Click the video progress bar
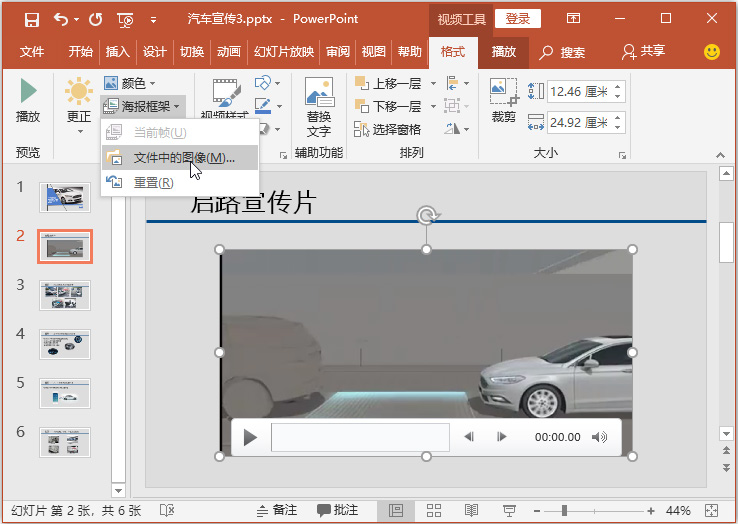 tap(360, 437)
